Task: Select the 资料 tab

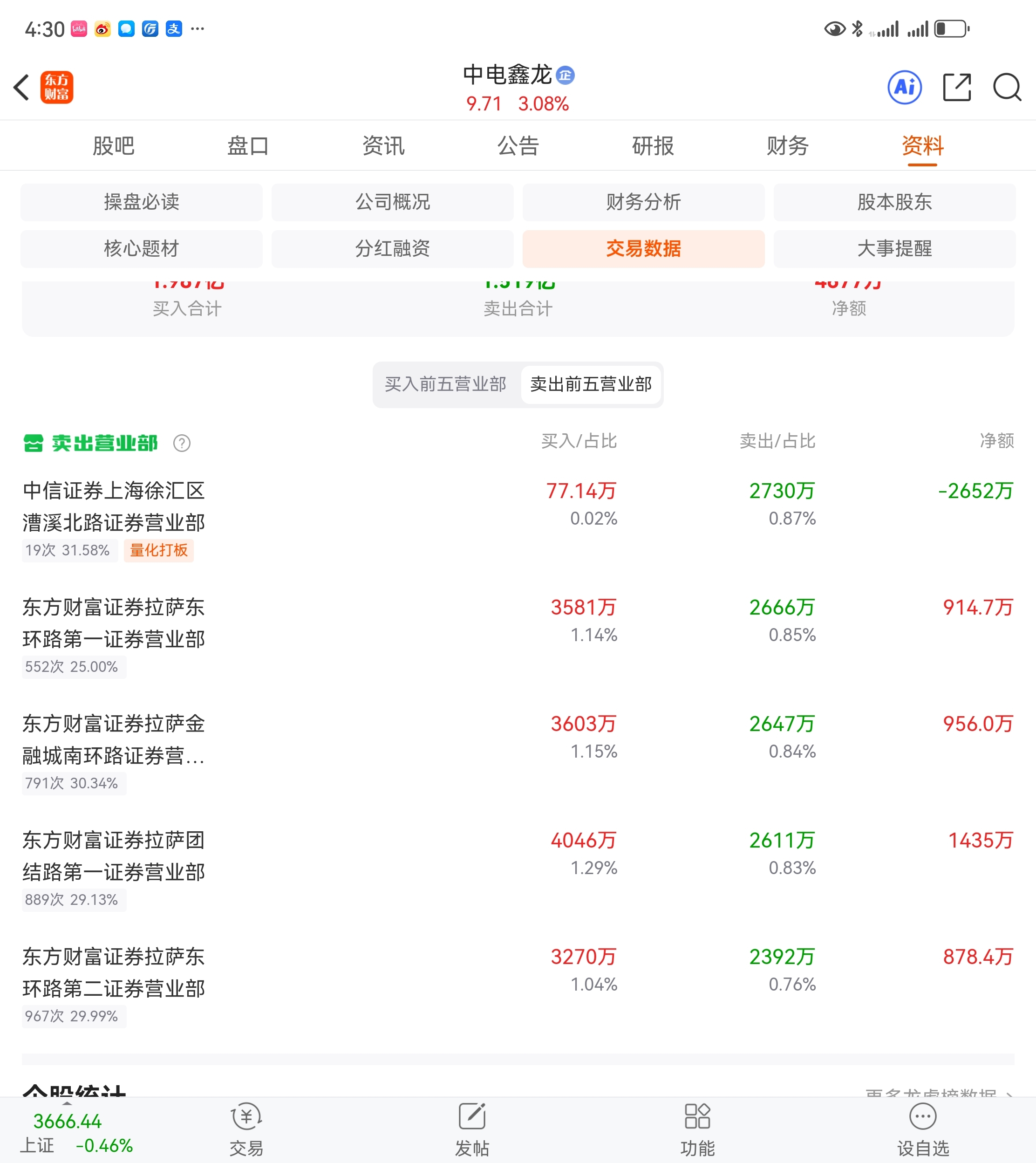Action: (x=923, y=146)
